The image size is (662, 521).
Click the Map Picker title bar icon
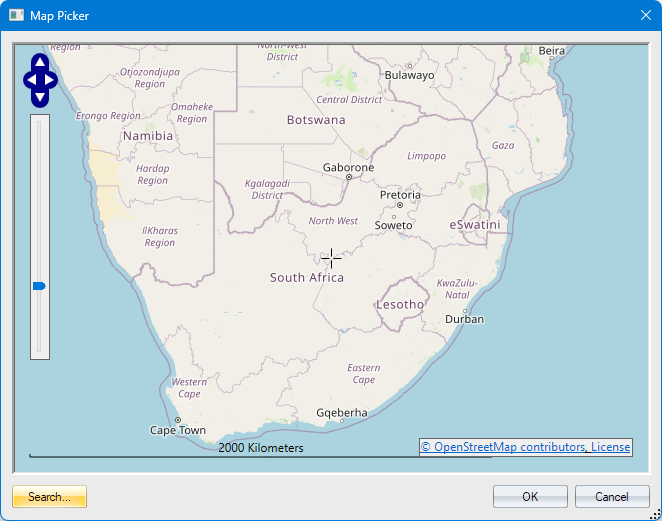16,16
